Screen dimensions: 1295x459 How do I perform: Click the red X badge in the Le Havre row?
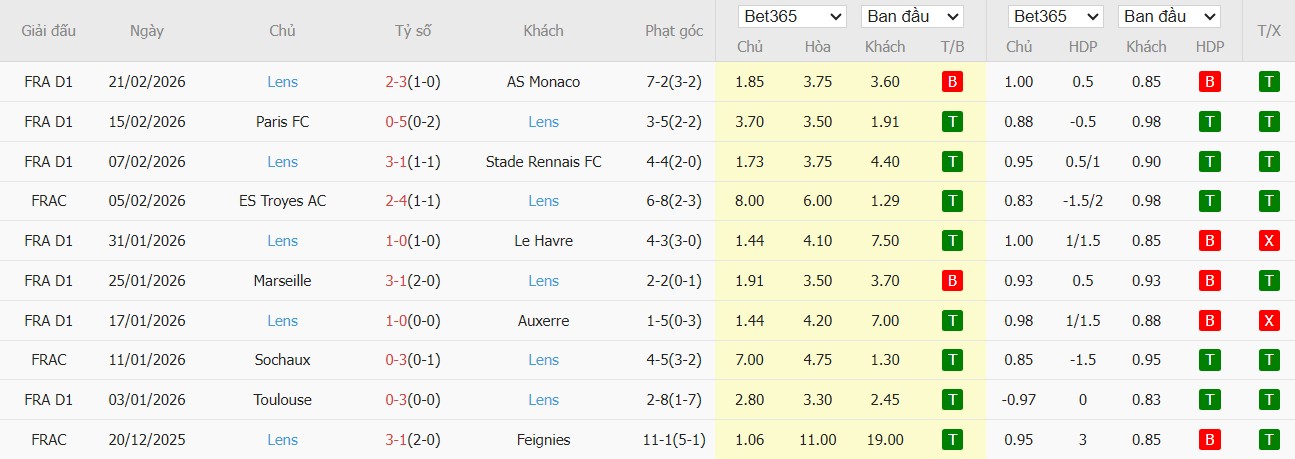1269,241
